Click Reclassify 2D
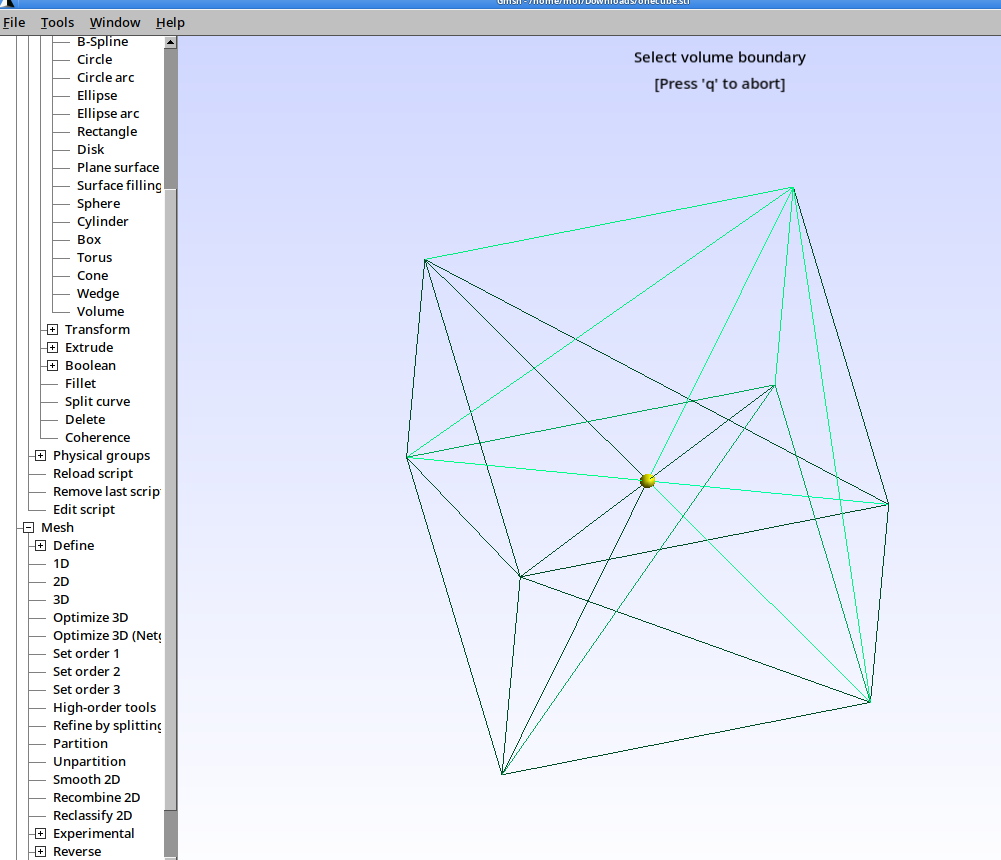 93,815
